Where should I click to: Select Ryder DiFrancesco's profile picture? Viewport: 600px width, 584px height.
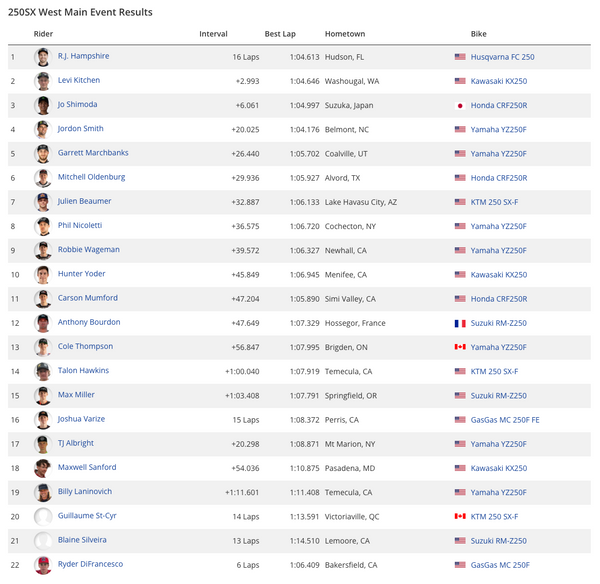click(42, 565)
